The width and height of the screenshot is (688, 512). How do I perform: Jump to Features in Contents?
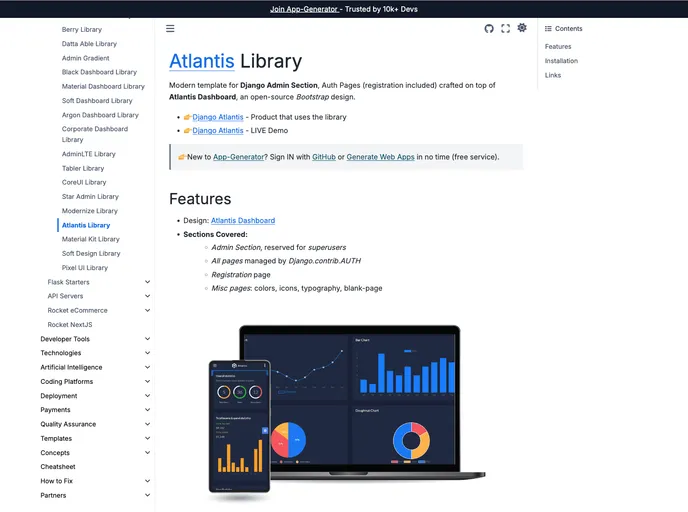click(558, 47)
